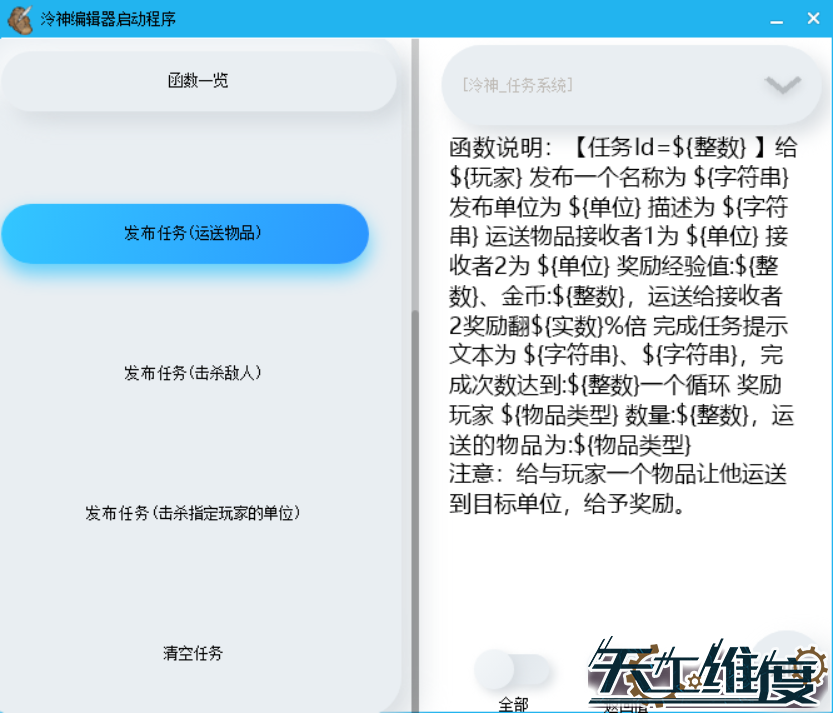Viewport: 833px width, 713px height.
Task: Open the 函数一览 function list
Action: tap(198, 81)
